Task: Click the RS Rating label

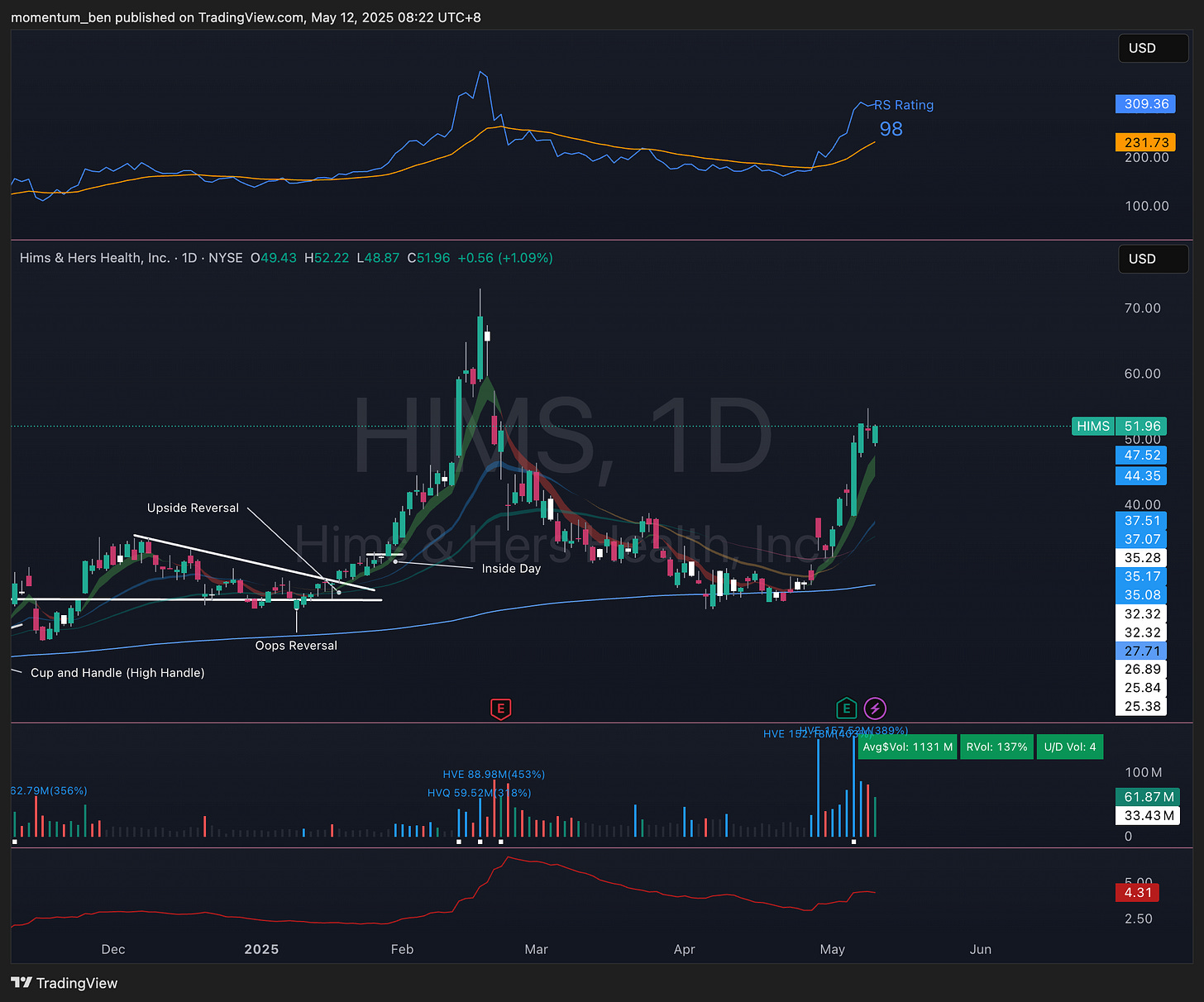Action: coord(904,105)
